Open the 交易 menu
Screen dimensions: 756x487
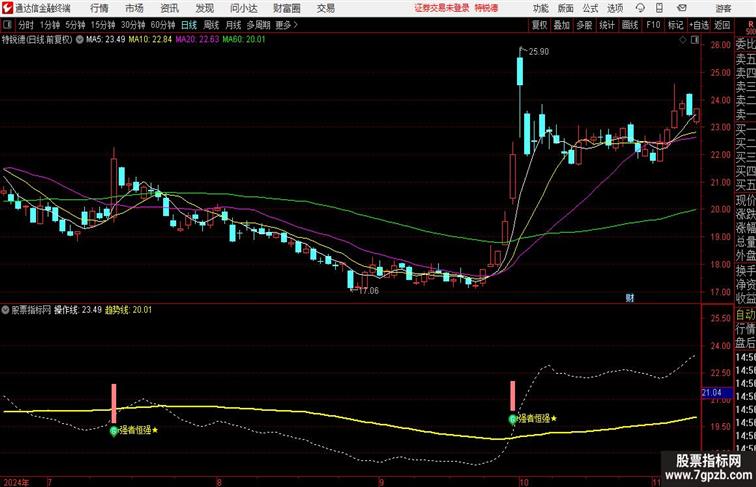coord(325,8)
